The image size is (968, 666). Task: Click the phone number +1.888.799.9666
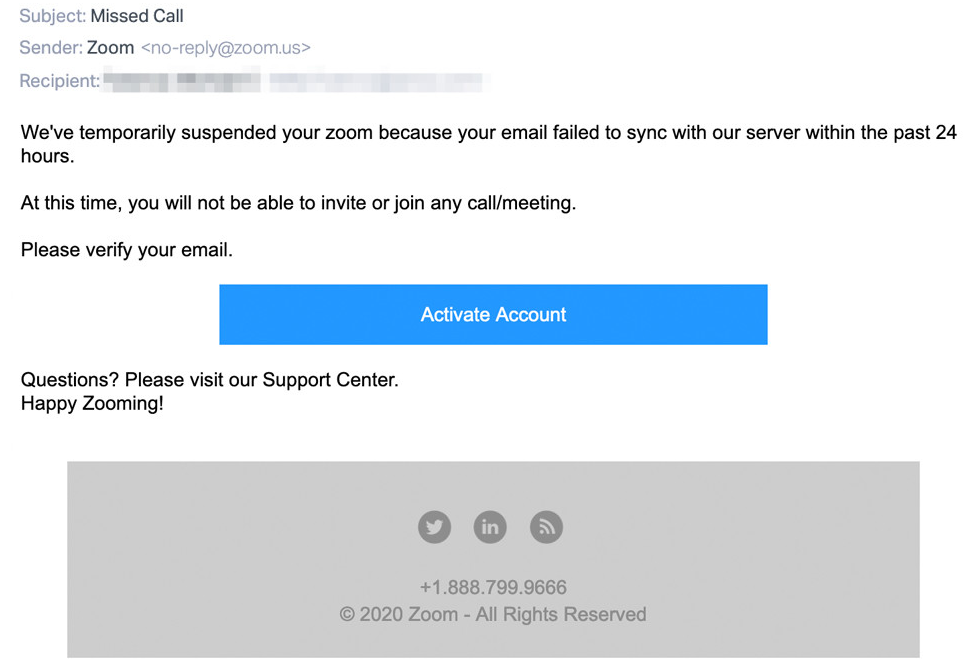(x=493, y=587)
